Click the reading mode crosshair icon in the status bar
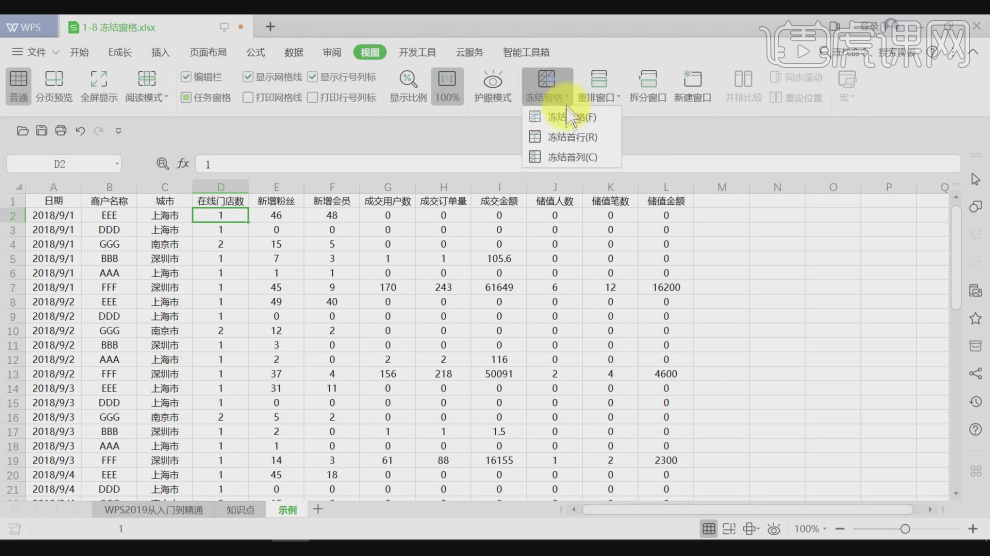The image size is (990, 556). tap(751, 529)
